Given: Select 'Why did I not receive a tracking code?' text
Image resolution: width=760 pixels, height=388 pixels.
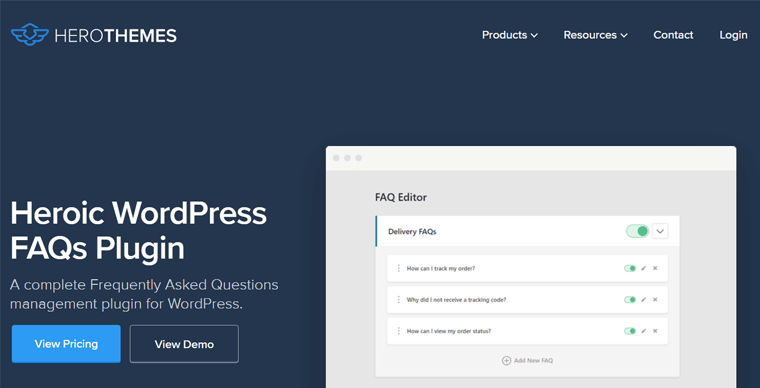Looking at the screenshot, I should (456, 300).
